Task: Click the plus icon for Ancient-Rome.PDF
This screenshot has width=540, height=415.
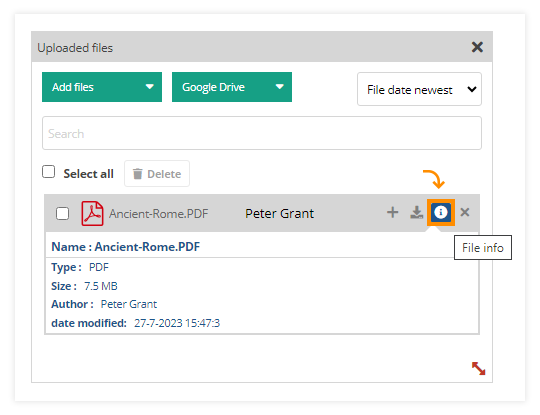Action: point(392,212)
